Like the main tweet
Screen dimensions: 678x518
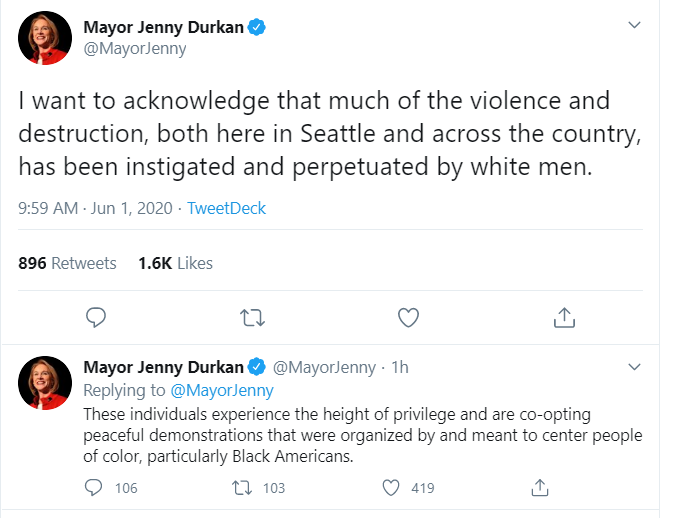(408, 318)
